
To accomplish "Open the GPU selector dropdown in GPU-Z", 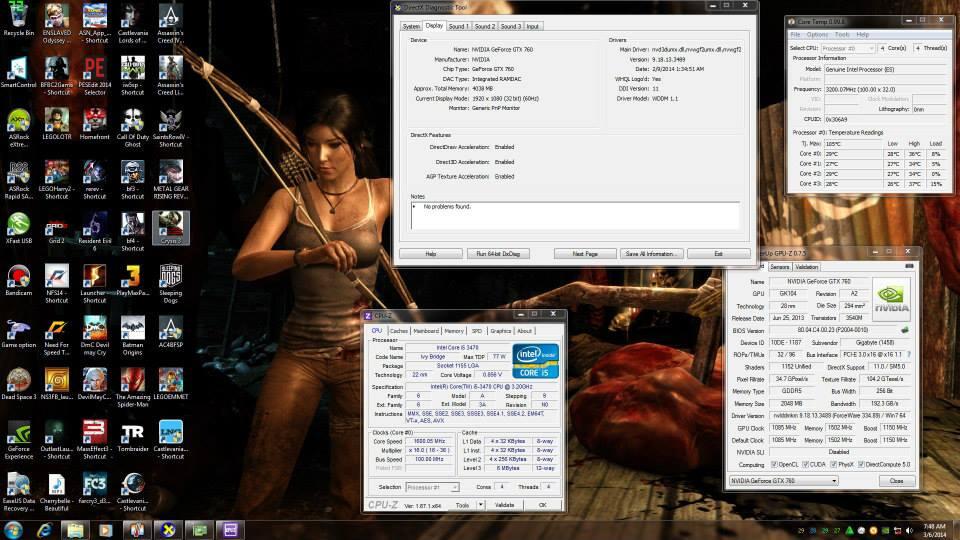I will click(783, 481).
